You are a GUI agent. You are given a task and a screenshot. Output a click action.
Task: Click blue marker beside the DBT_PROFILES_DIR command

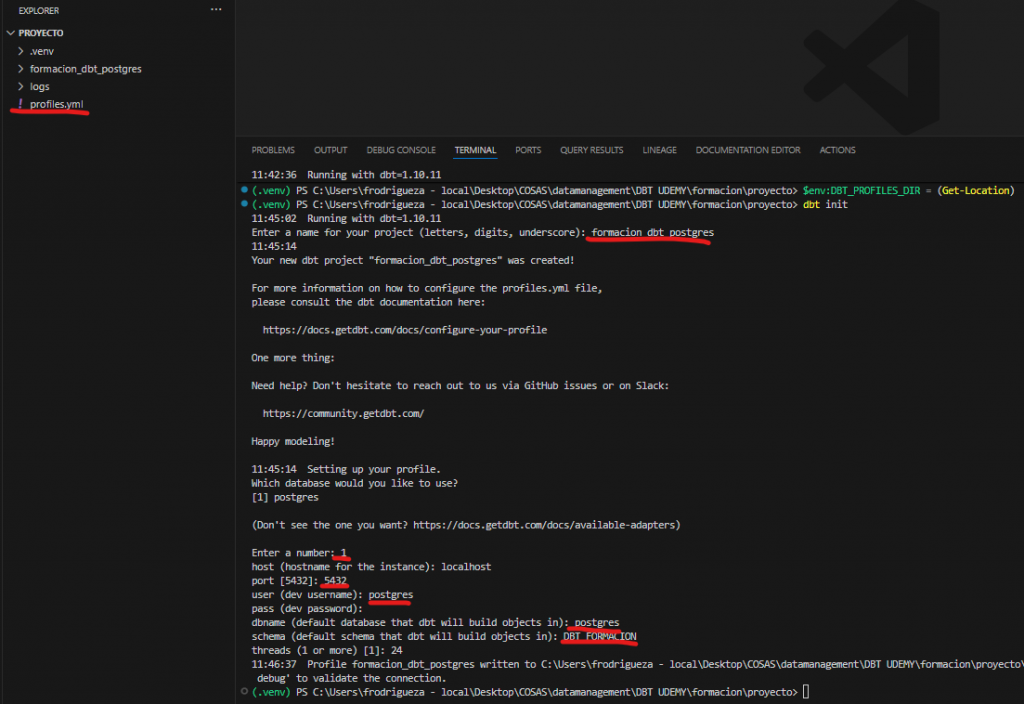tap(244, 190)
